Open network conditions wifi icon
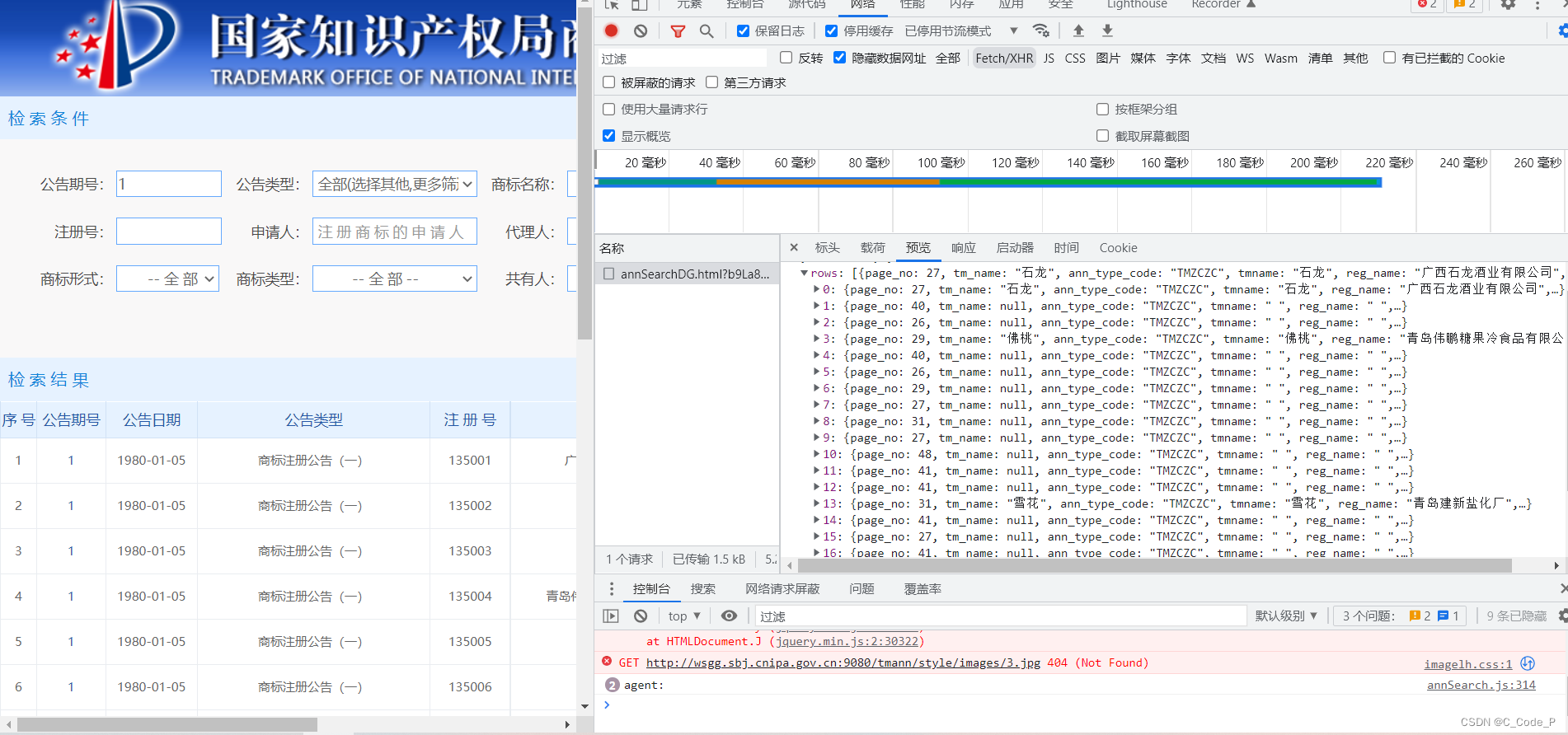 coord(1042,30)
